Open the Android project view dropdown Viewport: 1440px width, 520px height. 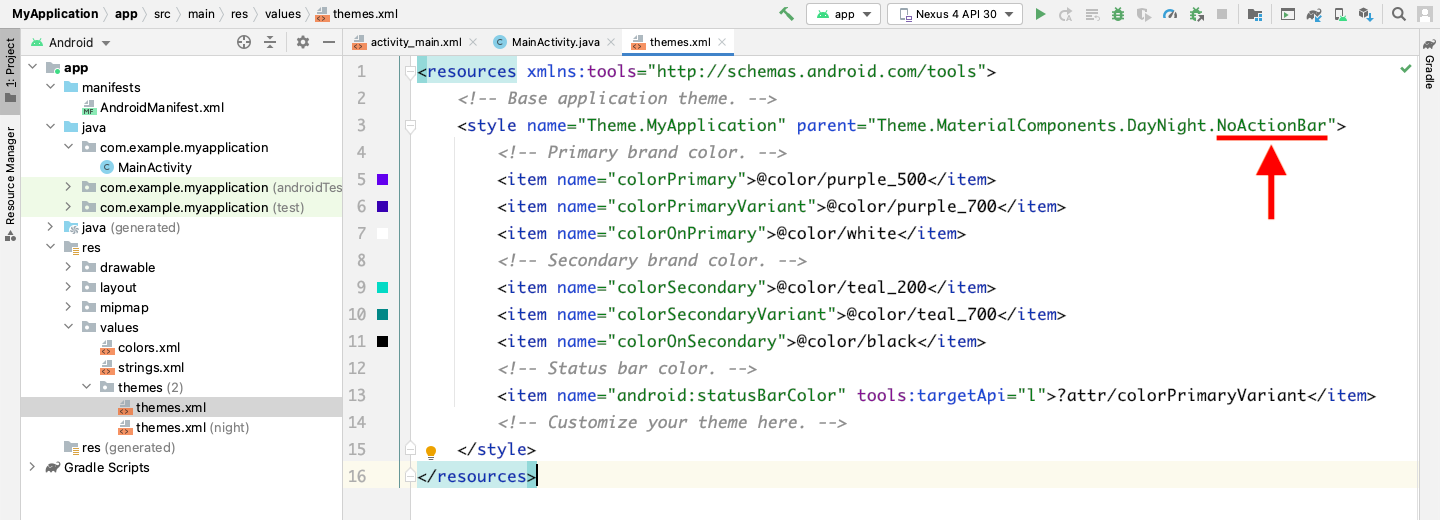[70, 42]
